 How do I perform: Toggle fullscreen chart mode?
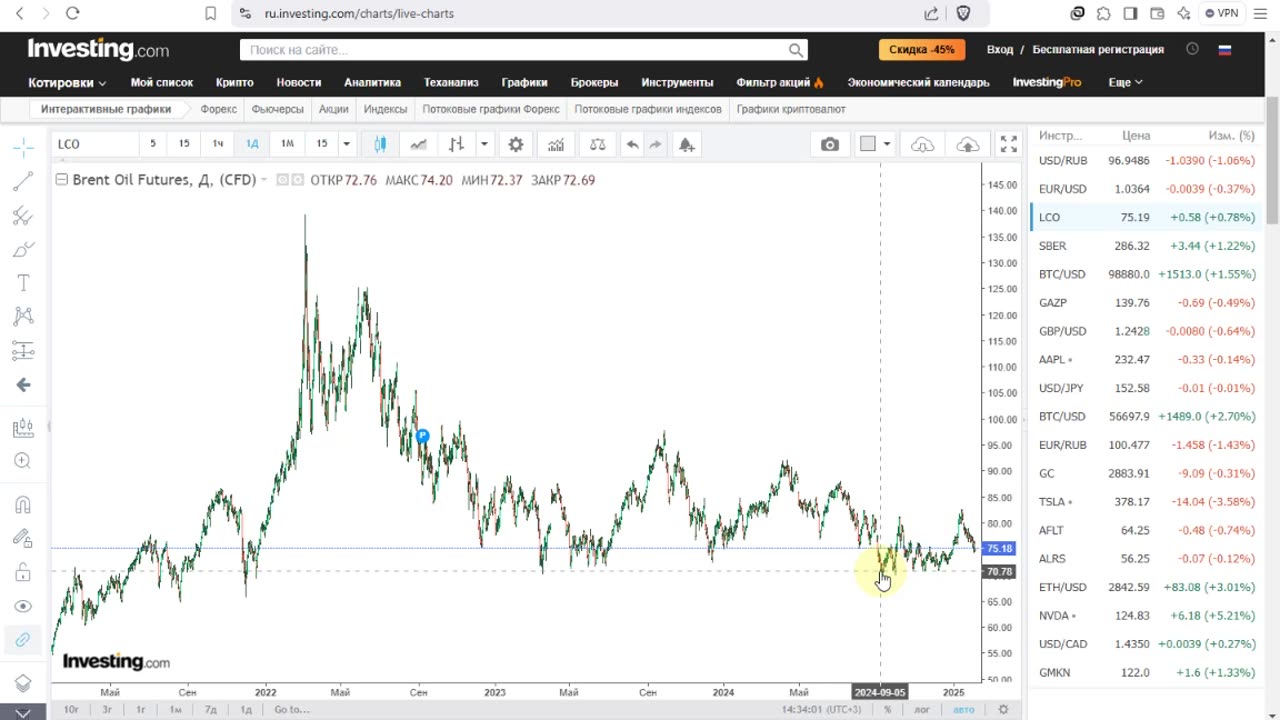click(1009, 144)
